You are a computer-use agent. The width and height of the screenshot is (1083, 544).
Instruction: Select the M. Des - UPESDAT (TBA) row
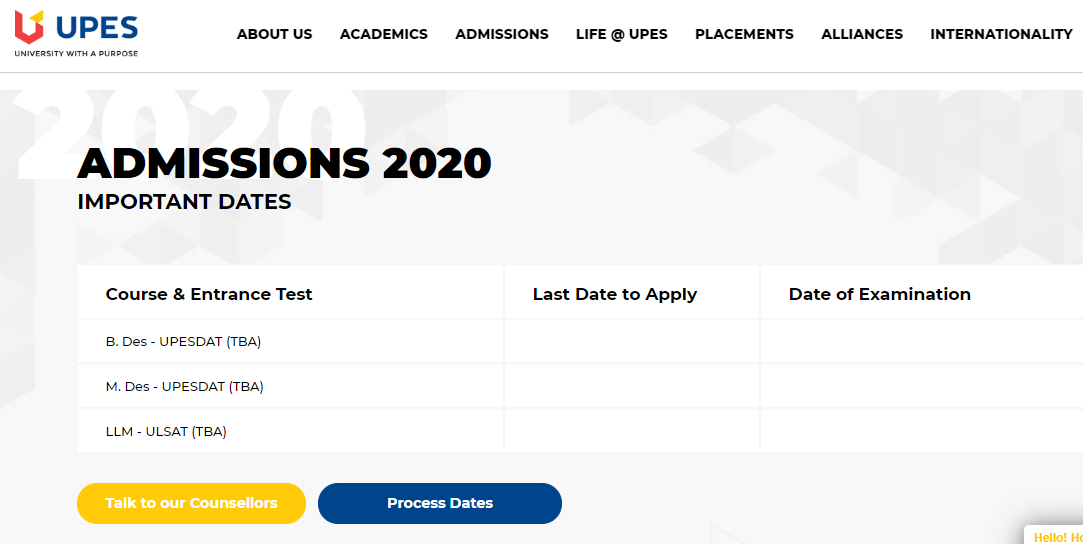tap(184, 387)
